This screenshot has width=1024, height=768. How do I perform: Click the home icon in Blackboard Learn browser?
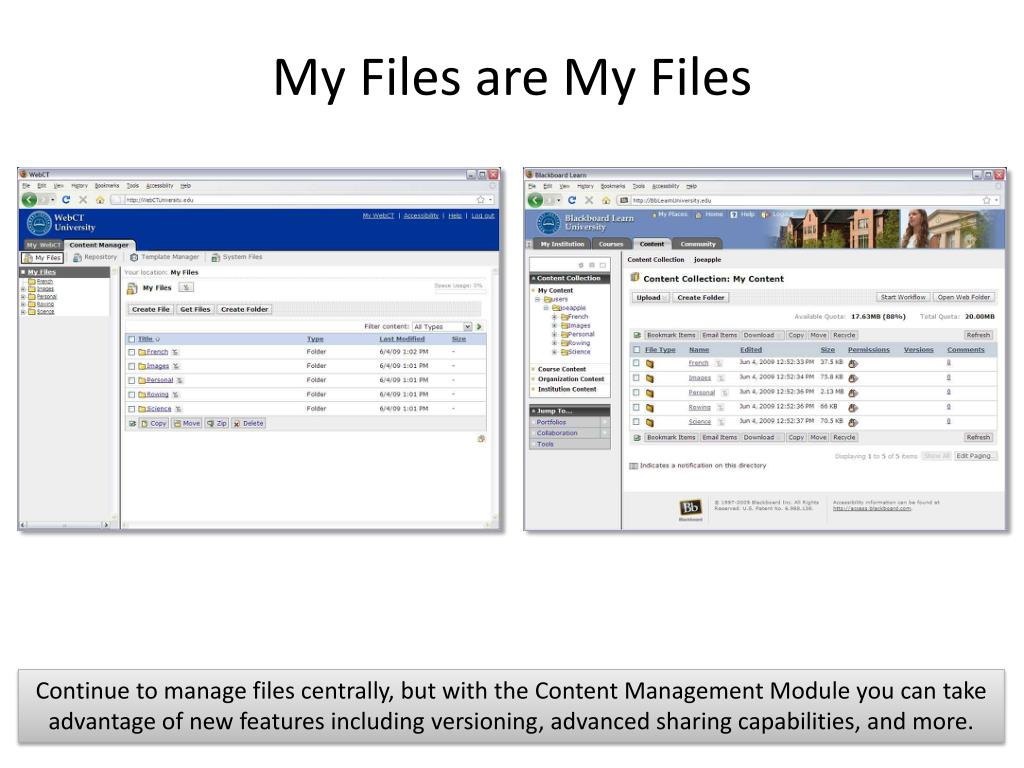coord(606,200)
